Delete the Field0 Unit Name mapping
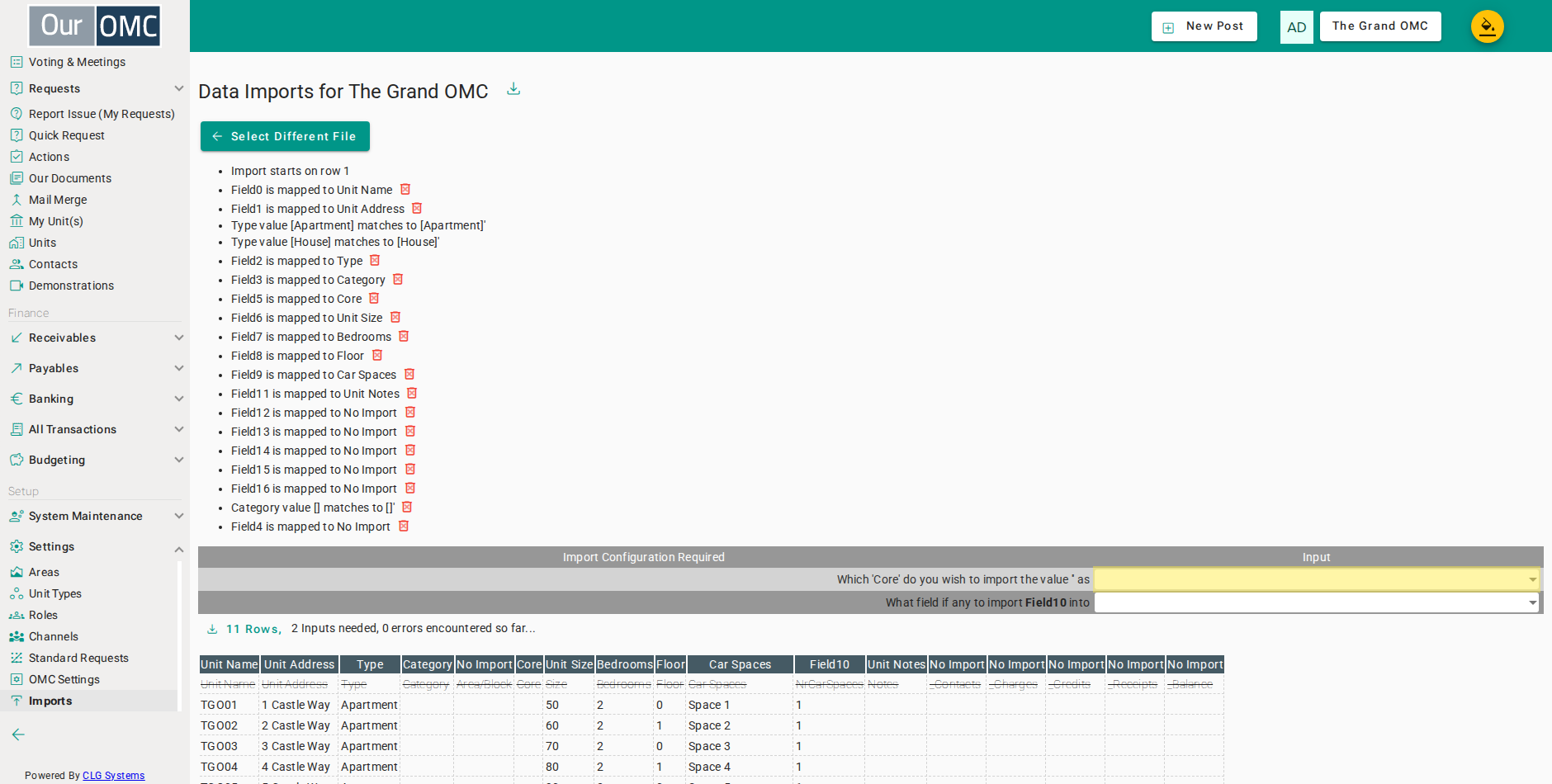 pyautogui.click(x=405, y=190)
